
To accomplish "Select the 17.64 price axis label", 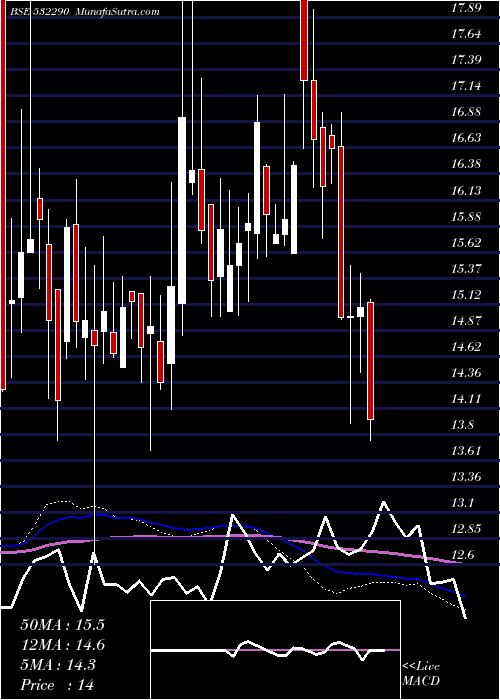I will [x=466, y=33].
